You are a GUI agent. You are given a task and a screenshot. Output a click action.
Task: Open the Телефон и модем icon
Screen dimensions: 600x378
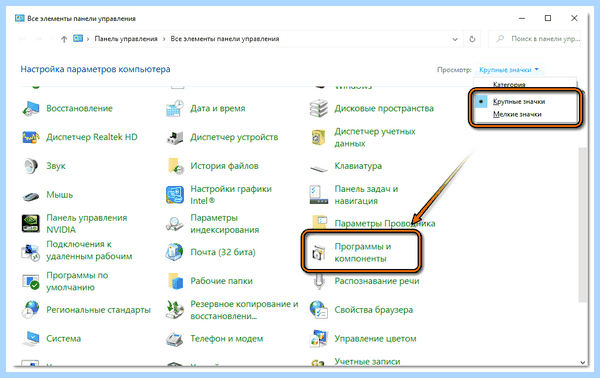coord(175,339)
